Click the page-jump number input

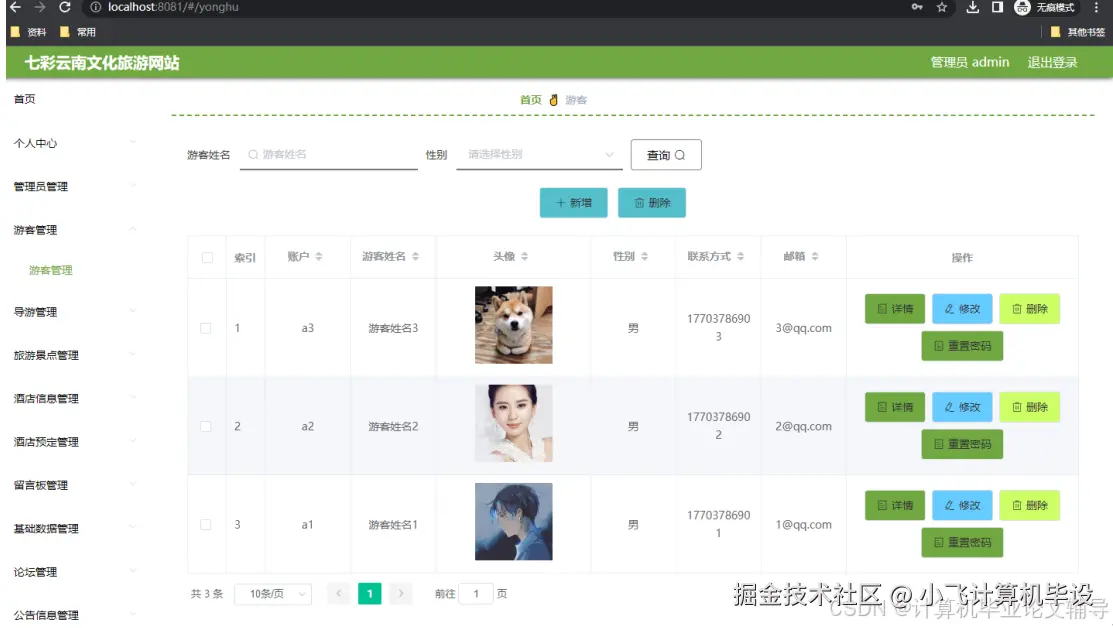coord(476,593)
